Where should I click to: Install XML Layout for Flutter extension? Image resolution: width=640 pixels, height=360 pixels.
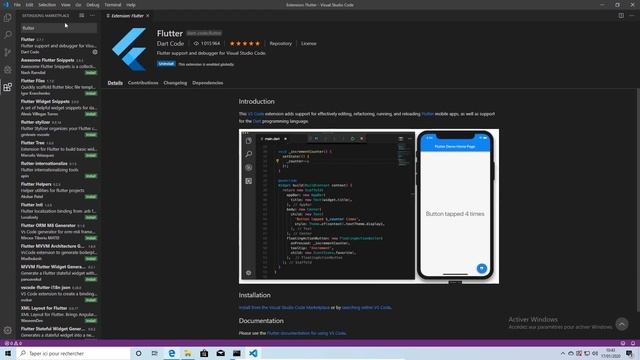[91, 321]
